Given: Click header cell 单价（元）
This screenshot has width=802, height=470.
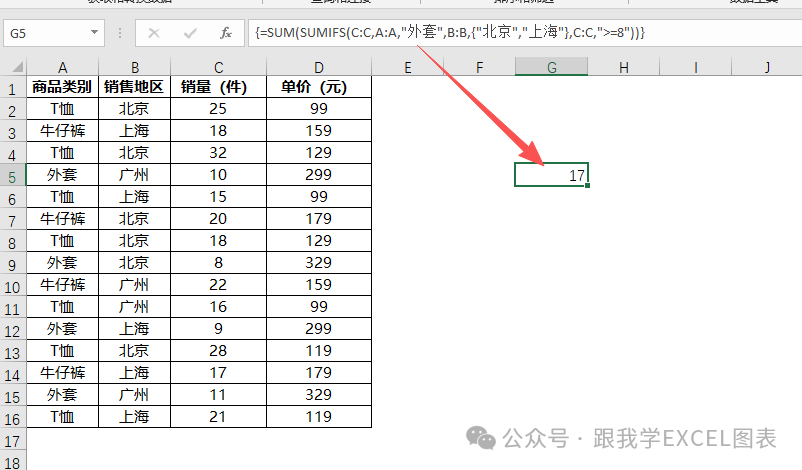Looking at the screenshot, I should 319,87.
